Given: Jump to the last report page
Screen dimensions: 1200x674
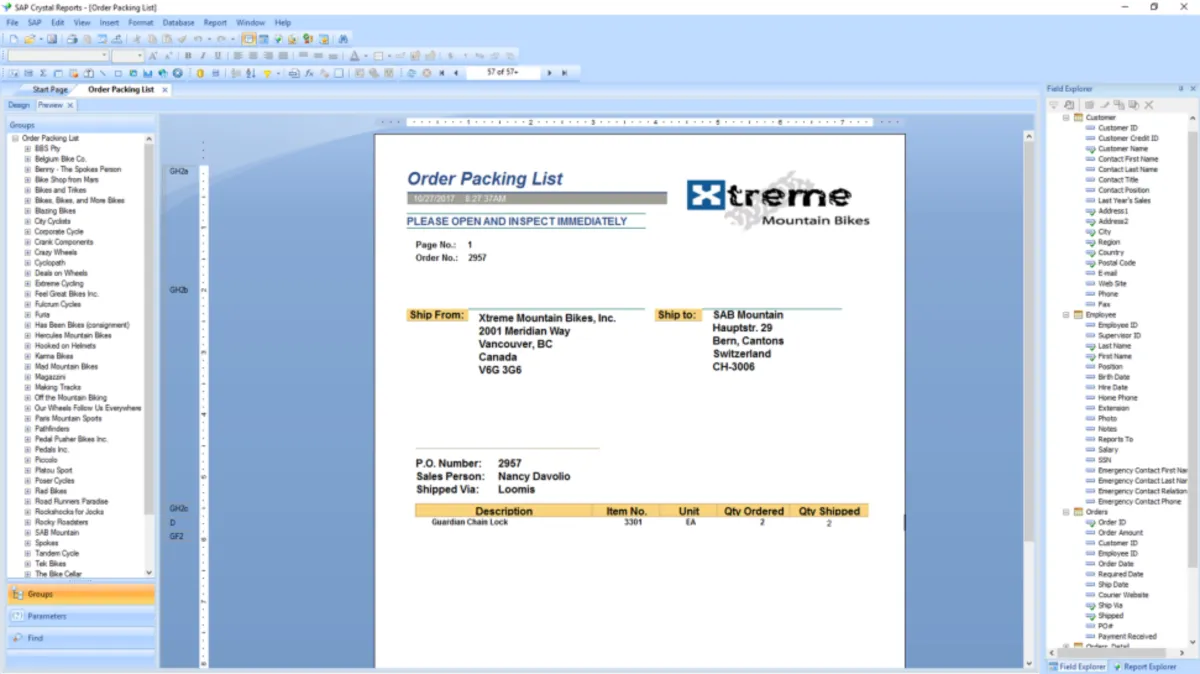Looking at the screenshot, I should [x=564, y=73].
